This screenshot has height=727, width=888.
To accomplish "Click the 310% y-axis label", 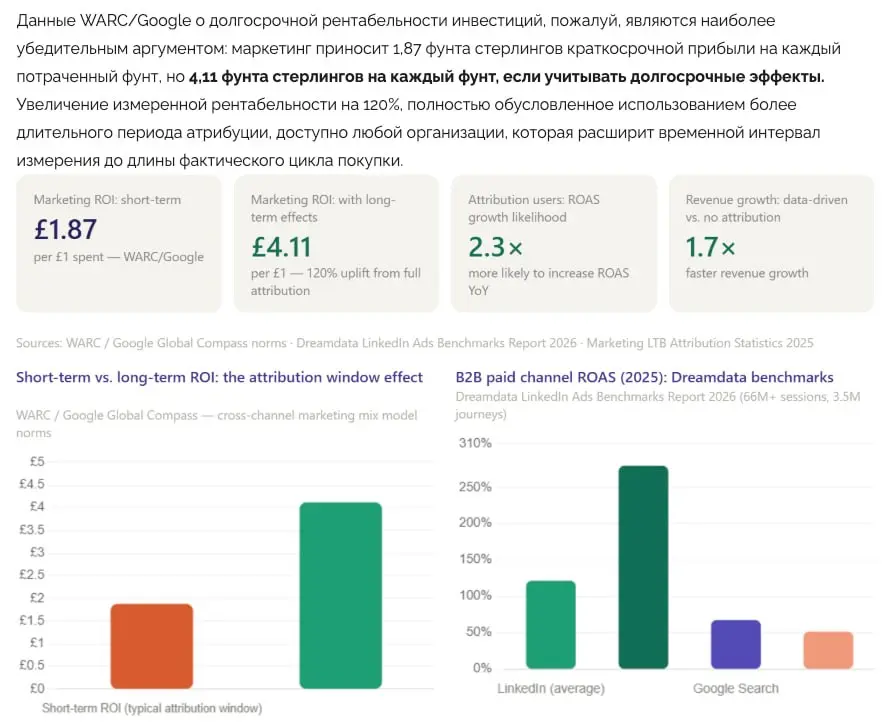I will pos(475,443).
